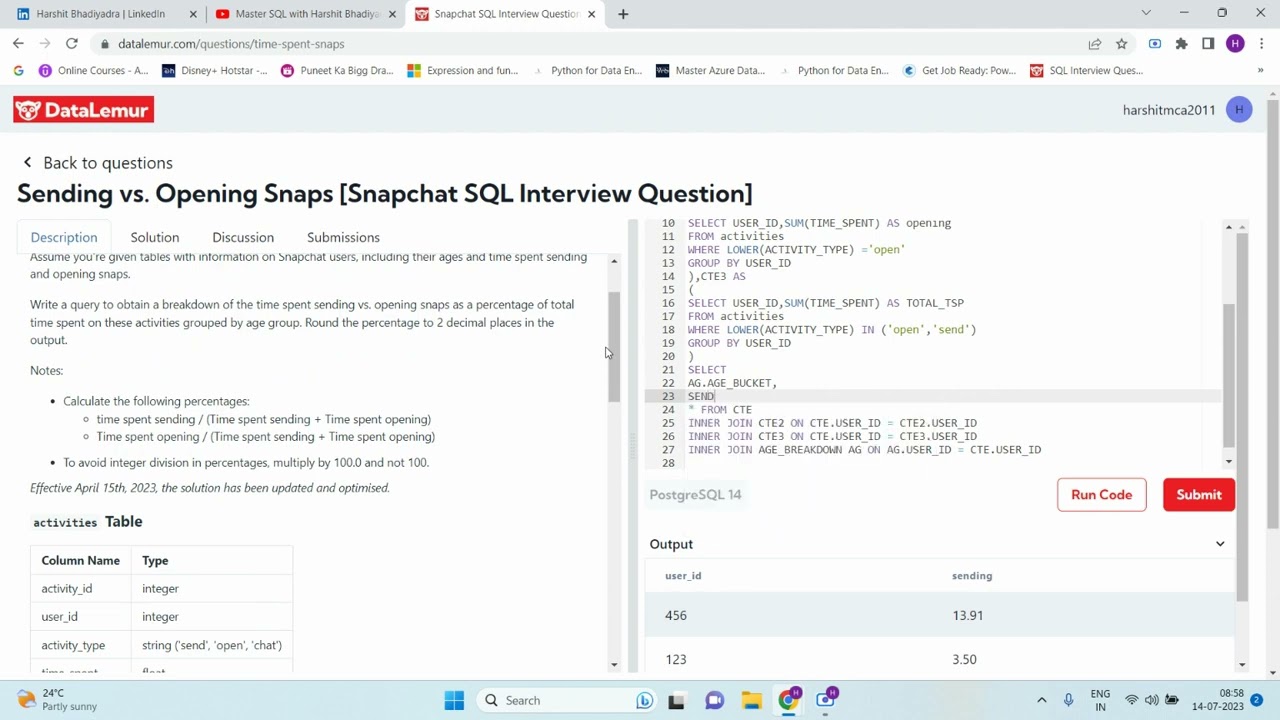Show hidden system tray icons chevron
Viewport: 1280px width, 720px height.
coord(1041,700)
